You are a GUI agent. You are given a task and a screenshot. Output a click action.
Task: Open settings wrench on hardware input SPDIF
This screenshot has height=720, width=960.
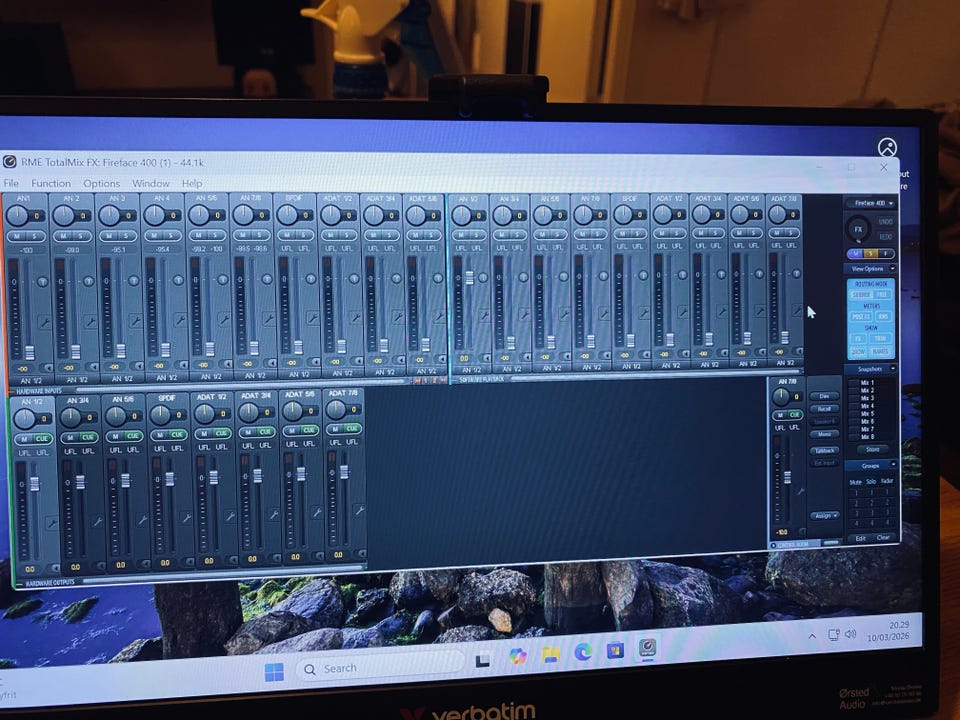[312, 318]
